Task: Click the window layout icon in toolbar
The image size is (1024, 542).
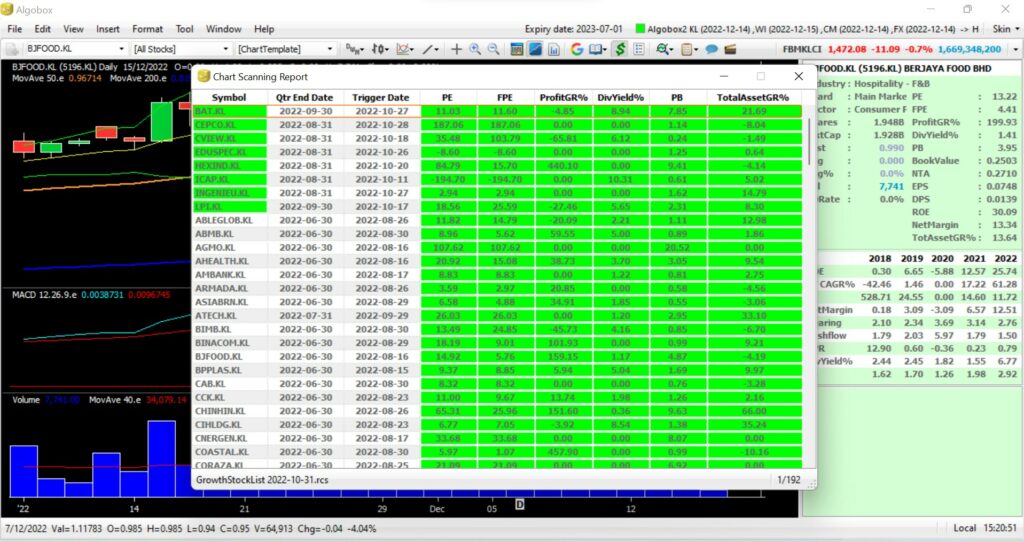Action: tap(517, 49)
